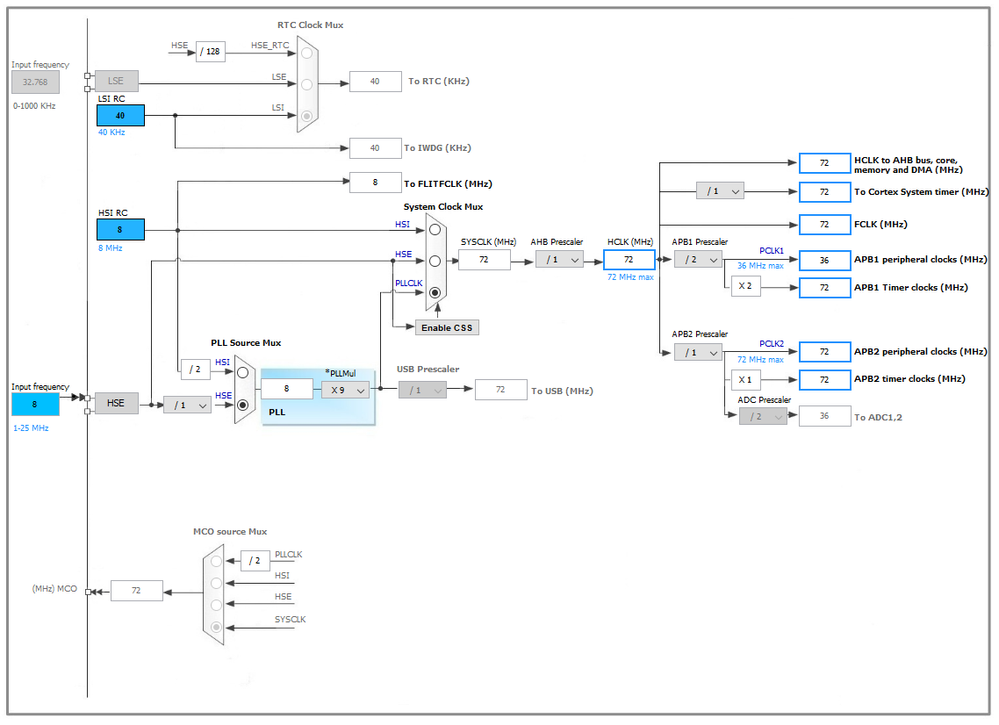
Task: Open the APB1 Prescaler dropdown
Action: point(698,260)
